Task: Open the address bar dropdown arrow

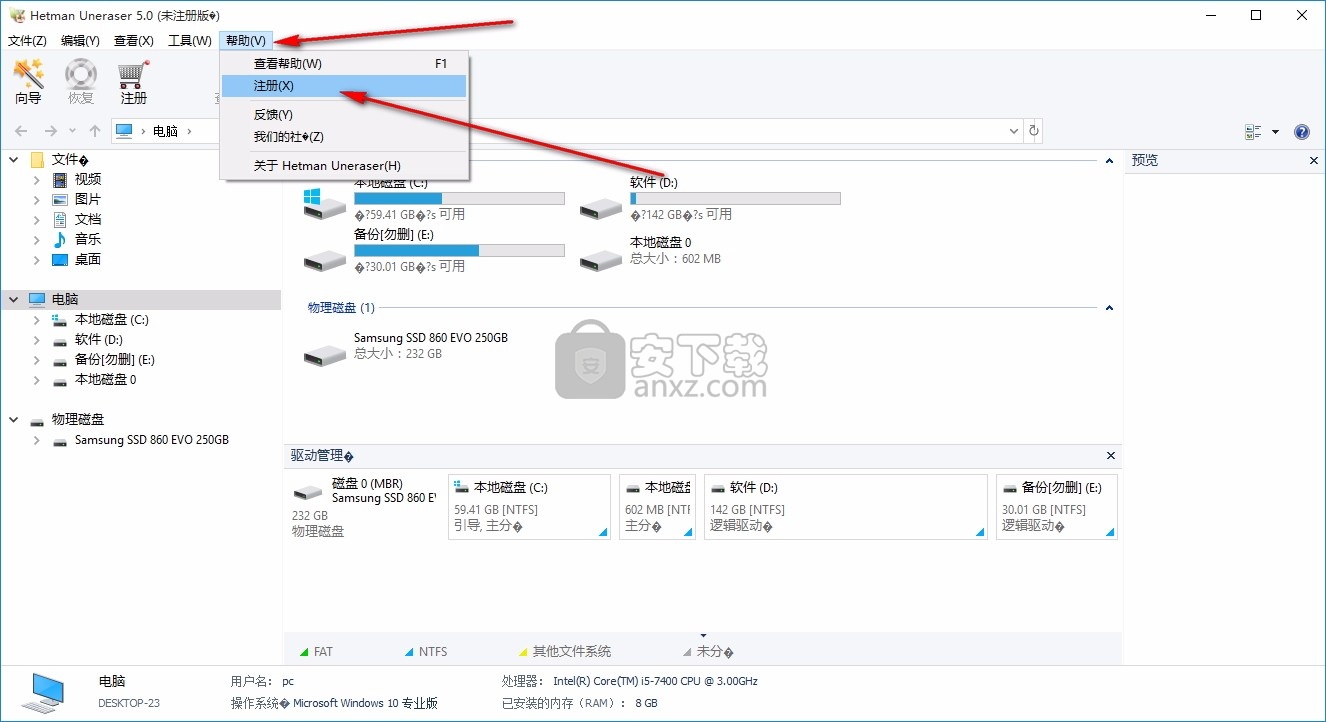Action: pyautogui.click(x=1013, y=131)
